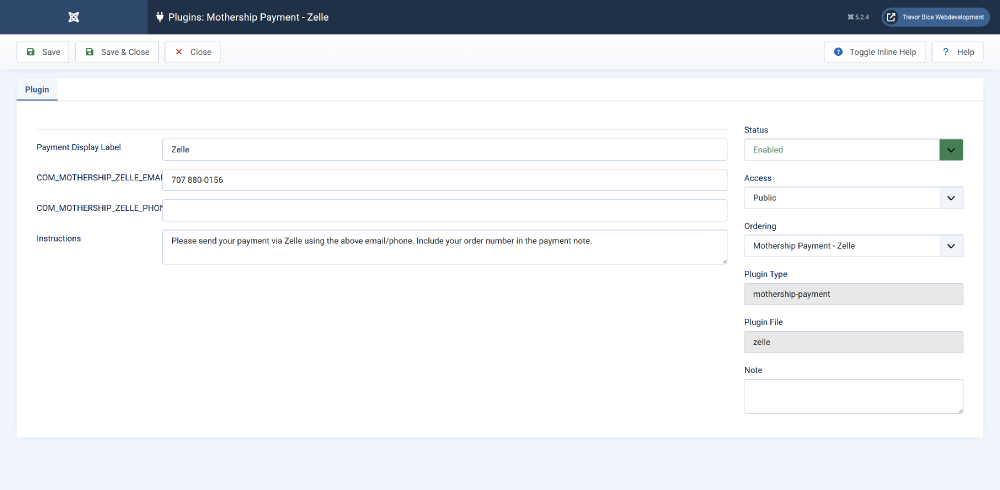Click the Plugin File label

tap(763, 322)
